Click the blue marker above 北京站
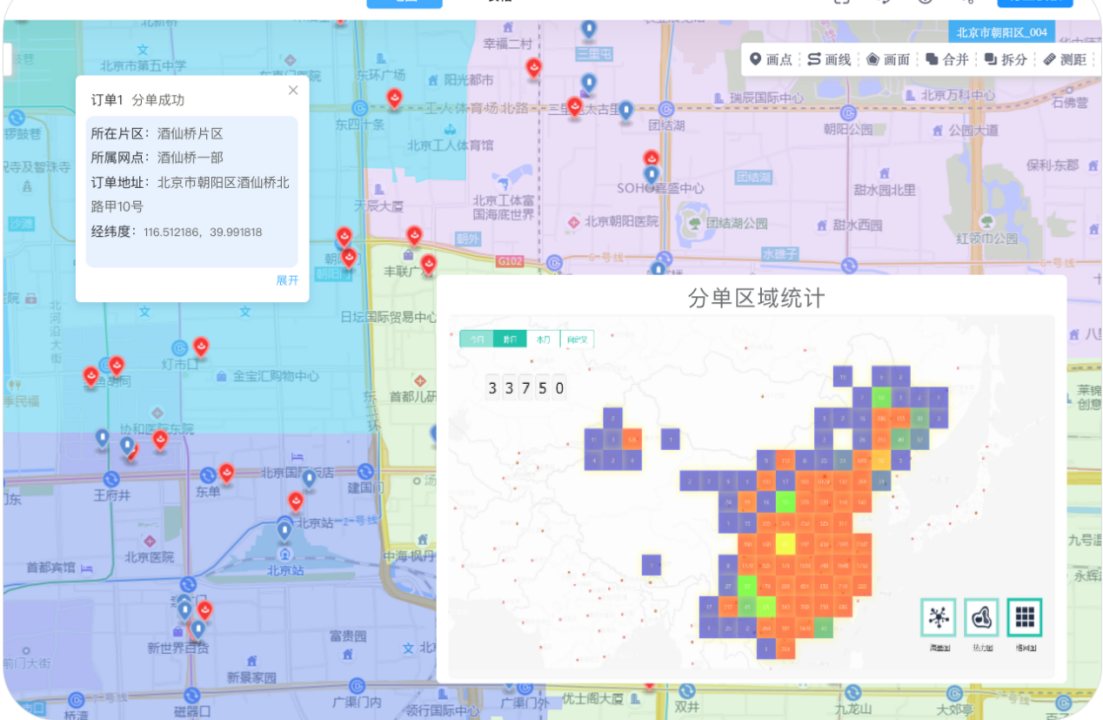This screenshot has height=720, width=1103. [x=284, y=529]
